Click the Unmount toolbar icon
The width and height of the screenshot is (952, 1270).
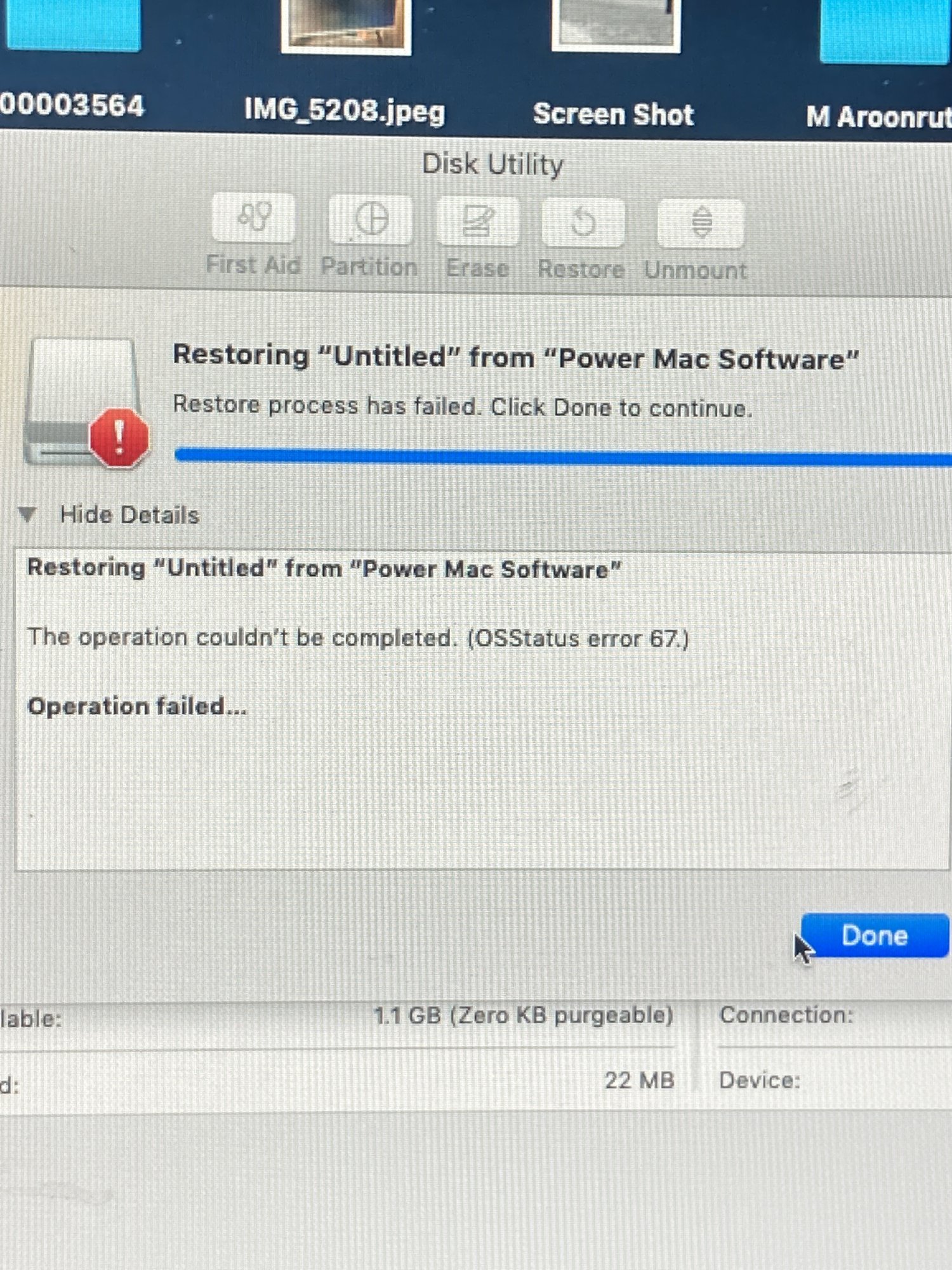click(701, 224)
